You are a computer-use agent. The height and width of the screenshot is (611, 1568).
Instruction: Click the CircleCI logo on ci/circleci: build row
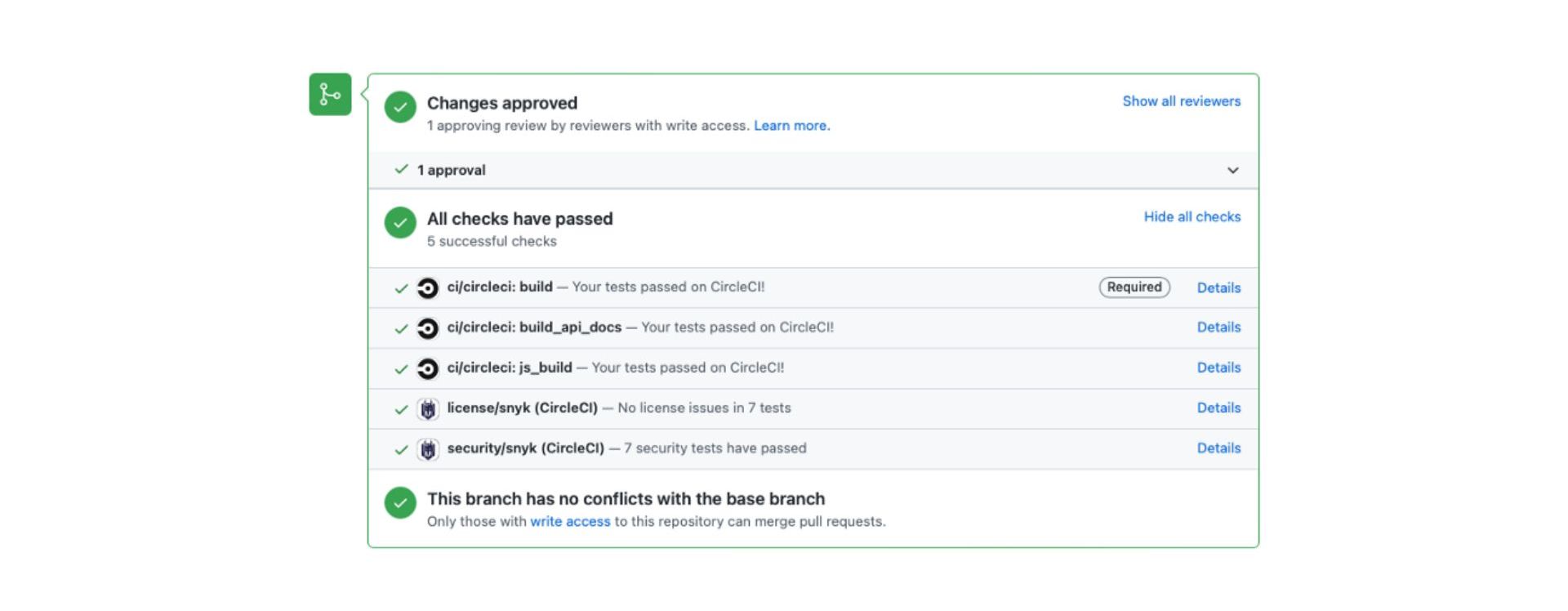click(427, 288)
